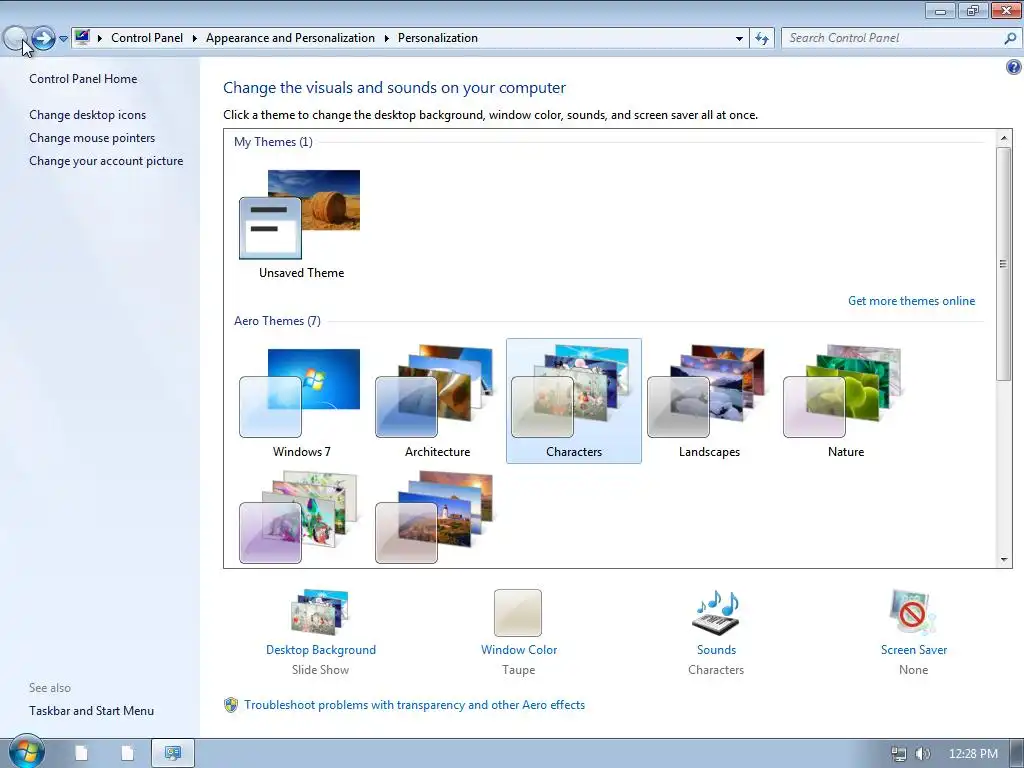Open Taskbar and Start Menu link

tap(91, 711)
